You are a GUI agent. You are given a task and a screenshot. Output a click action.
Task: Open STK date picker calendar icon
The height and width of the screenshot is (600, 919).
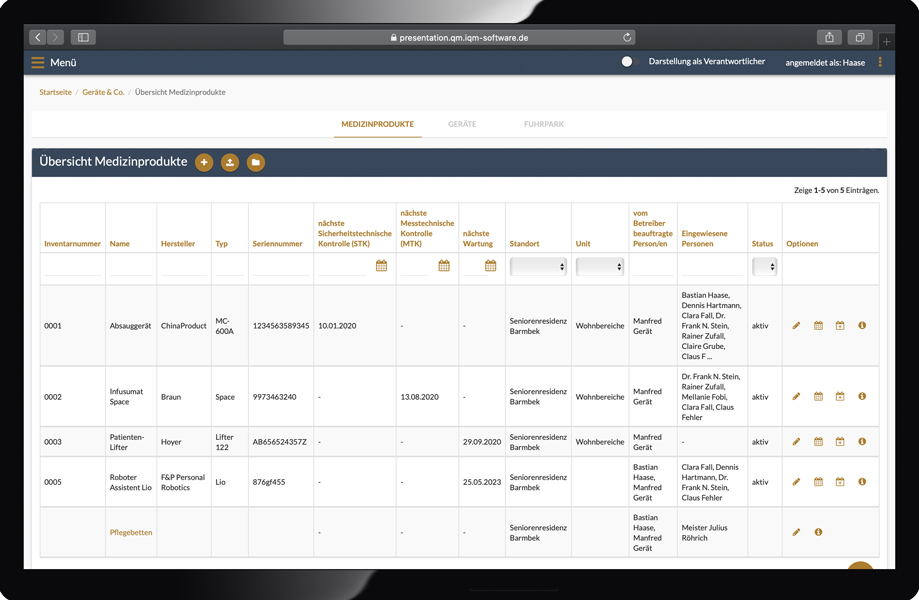coord(381,266)
